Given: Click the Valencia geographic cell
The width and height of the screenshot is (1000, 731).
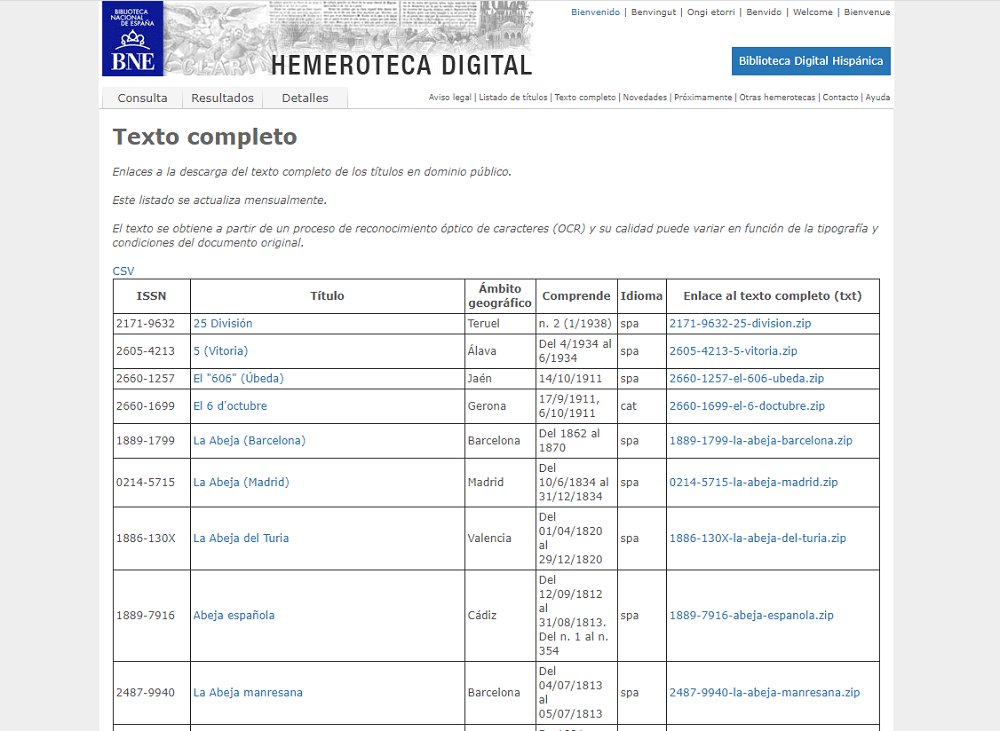Looking at the screenshot, I should 500,538.
